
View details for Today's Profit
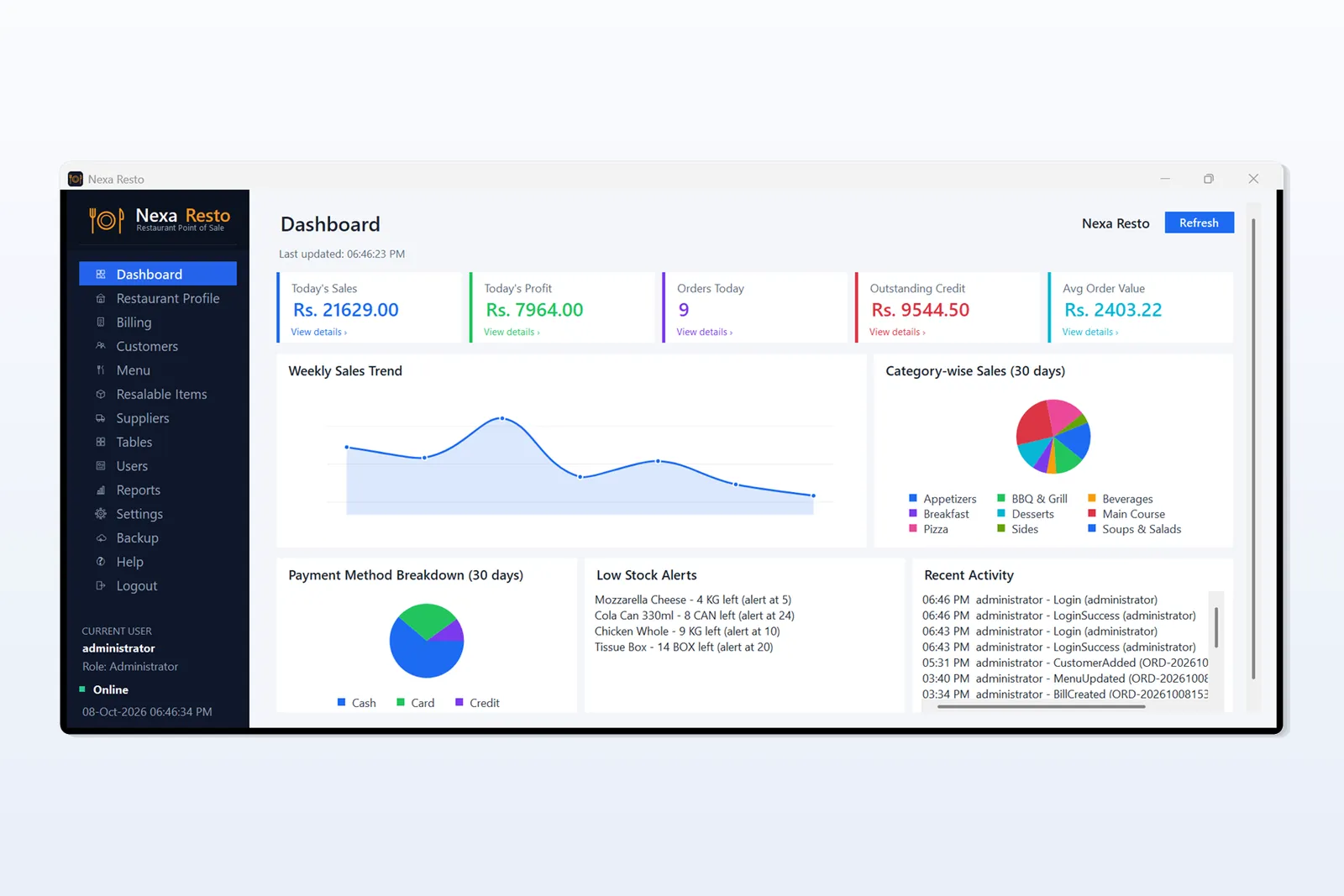pos(512,333)
